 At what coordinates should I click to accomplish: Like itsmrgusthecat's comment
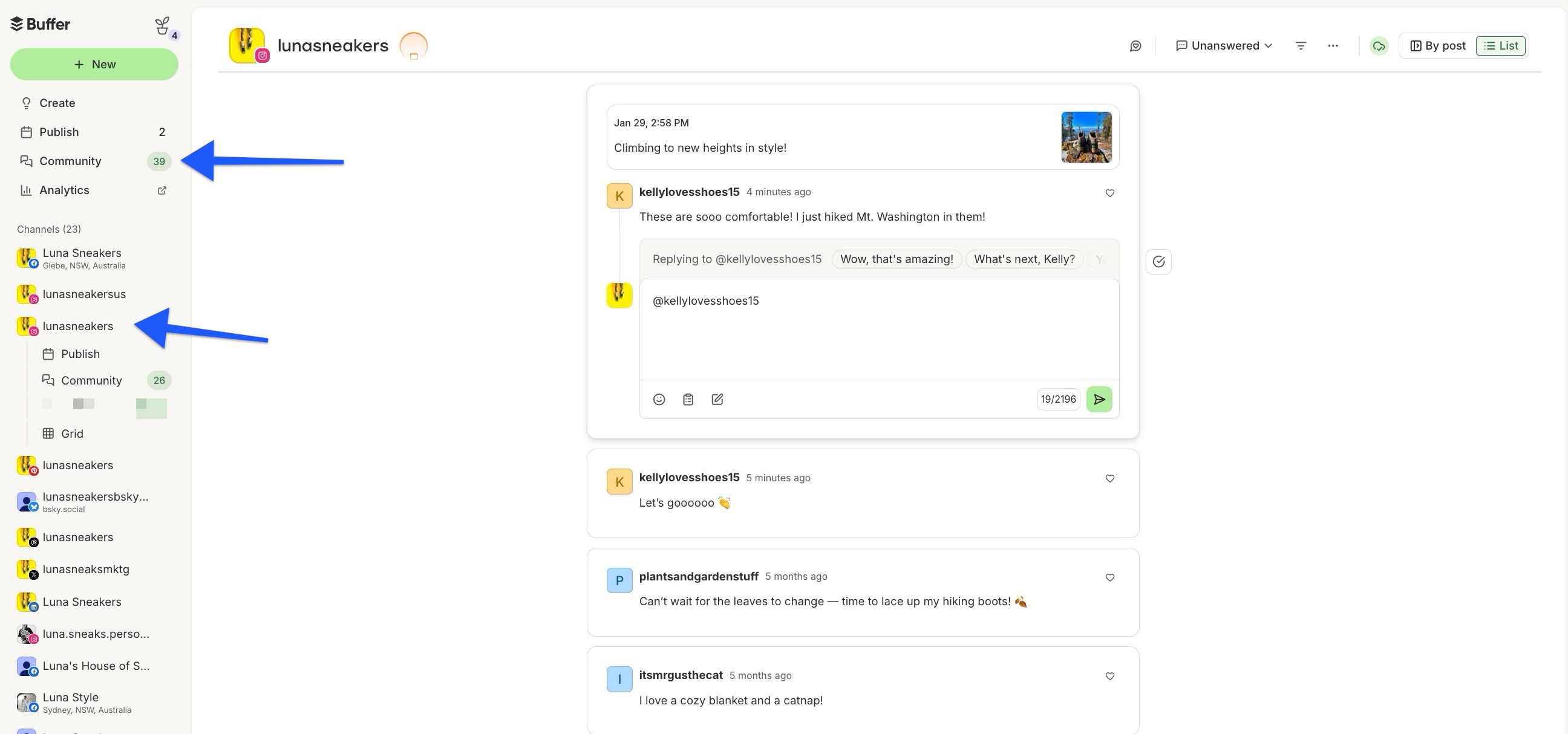[1109, 677]
